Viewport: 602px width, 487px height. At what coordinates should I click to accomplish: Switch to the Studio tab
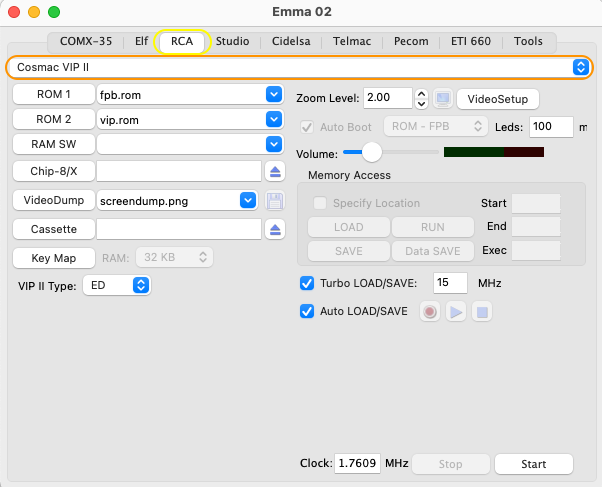point(232,41)
